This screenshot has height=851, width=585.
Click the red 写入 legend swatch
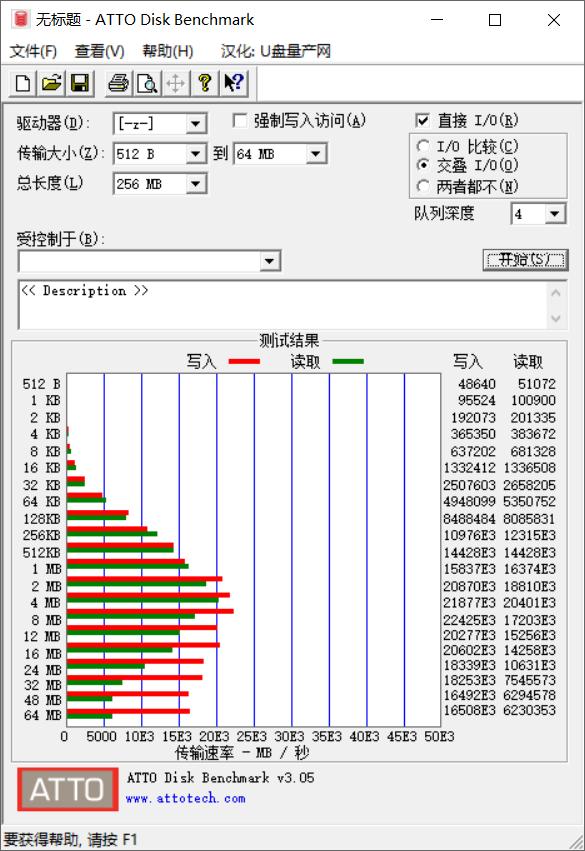(x=244, y=361)
